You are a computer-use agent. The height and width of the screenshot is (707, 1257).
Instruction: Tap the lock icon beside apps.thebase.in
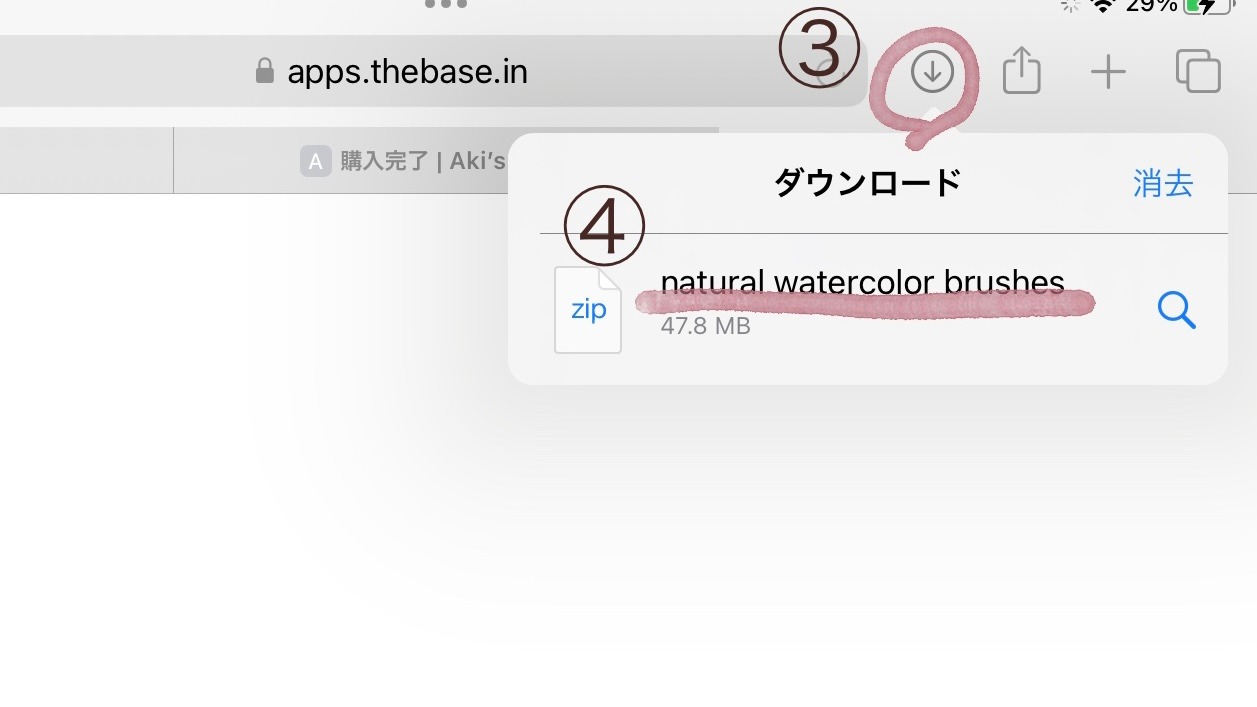tap(265, 71)
